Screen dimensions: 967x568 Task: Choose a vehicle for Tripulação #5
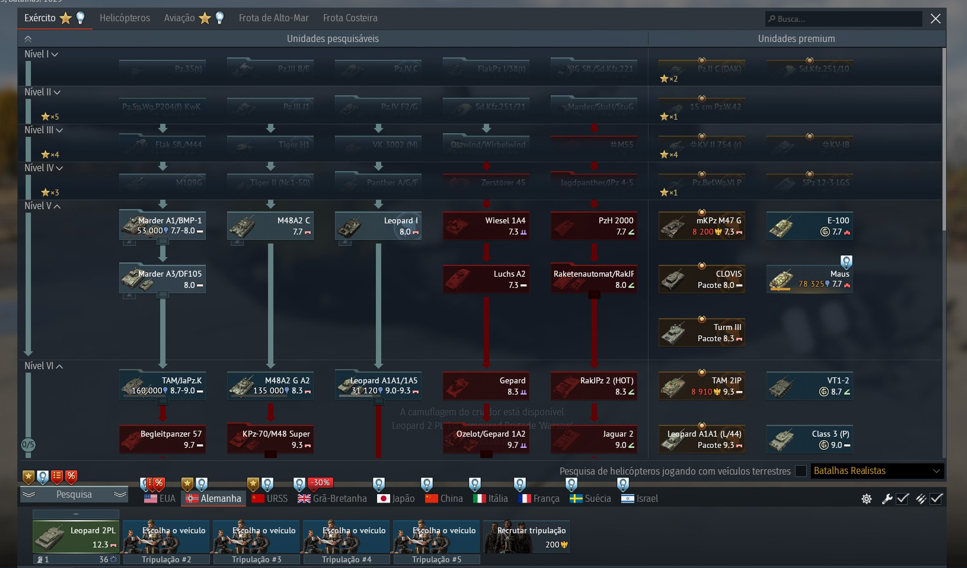tap(436, 537)
